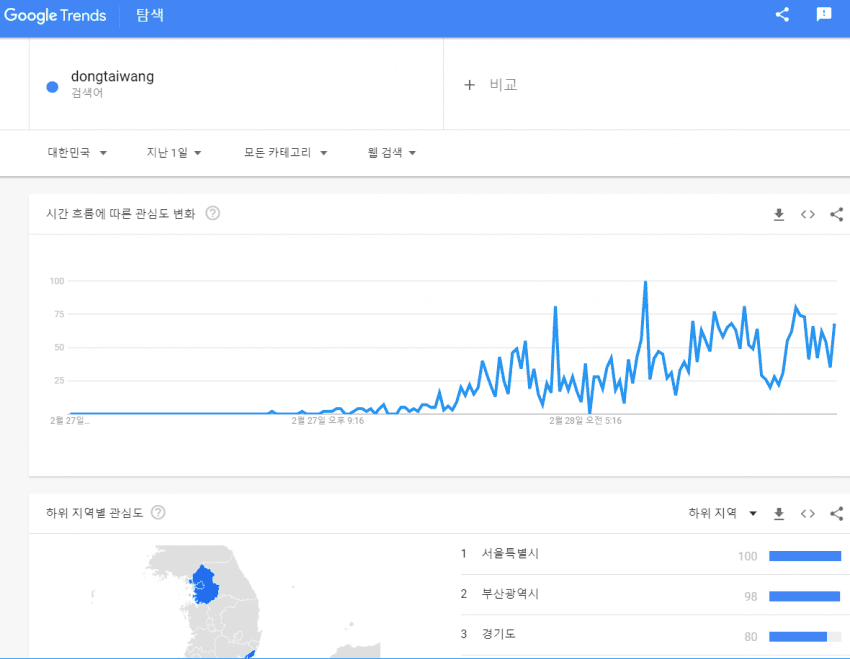Expand the 웹 검색 search type dropdown
The height and width of the screenshot is (659, 850).
tap(392, 153)
